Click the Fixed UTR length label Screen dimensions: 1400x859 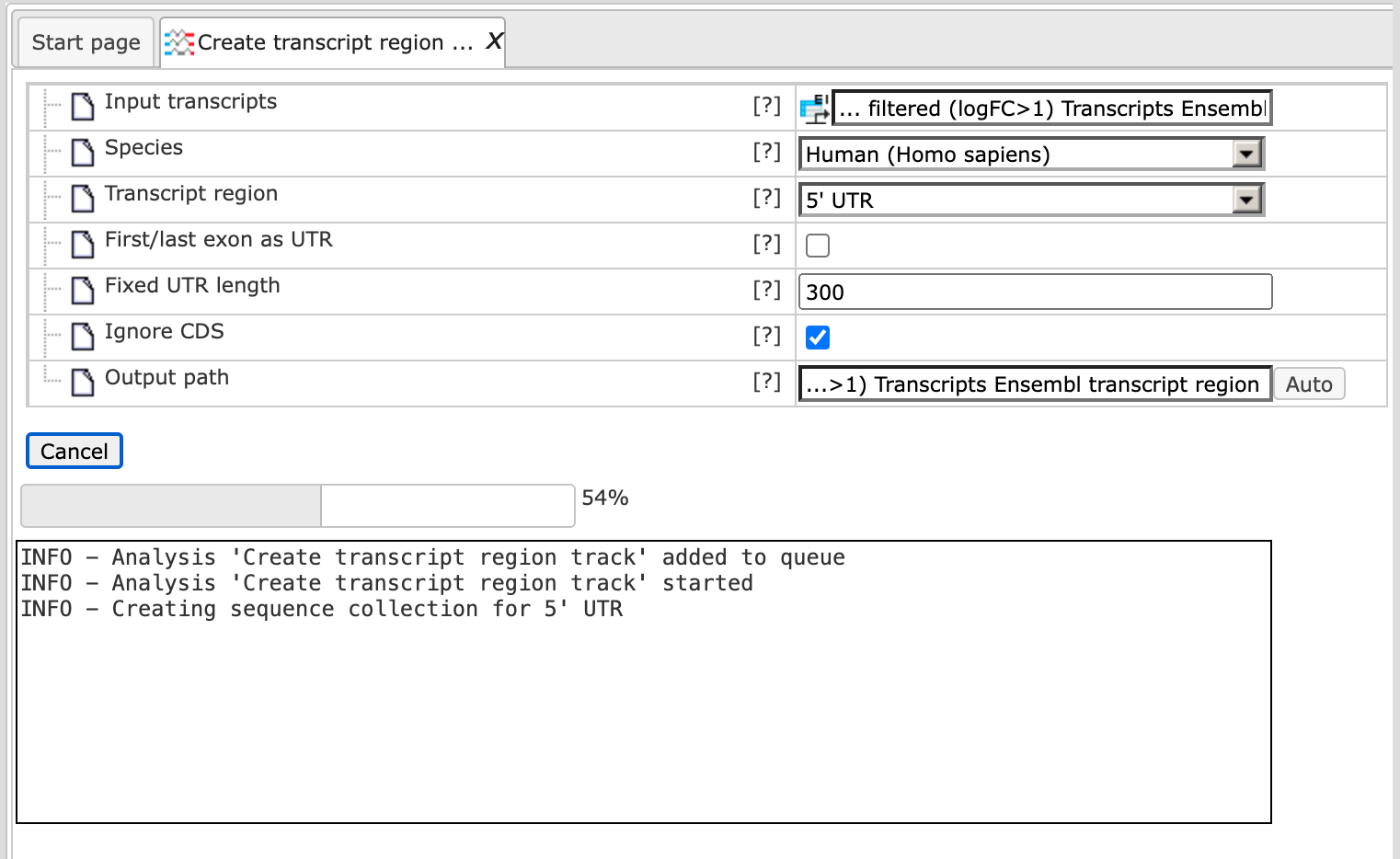(192, 286)
